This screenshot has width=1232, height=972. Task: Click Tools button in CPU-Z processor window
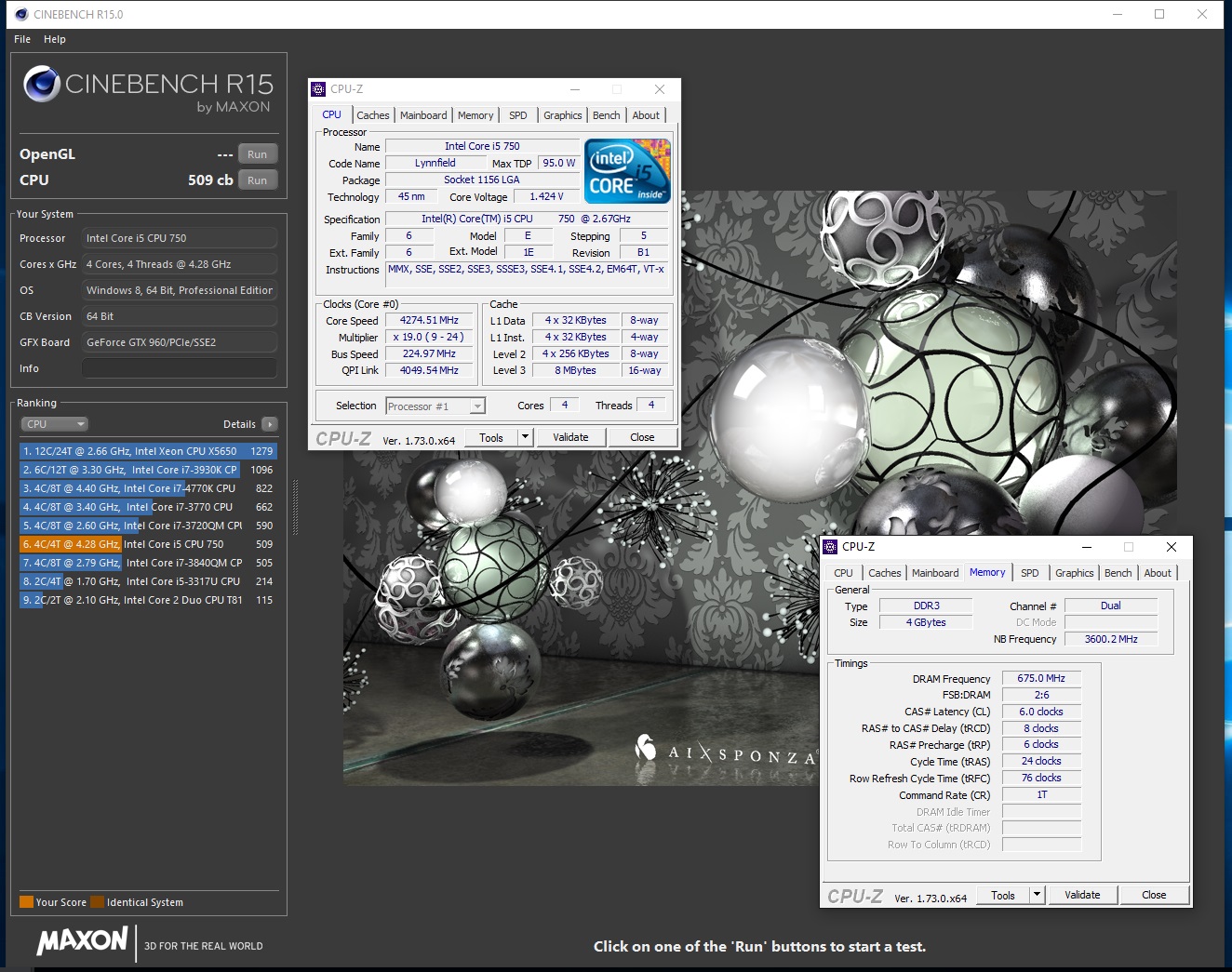[x=491, y=437]
